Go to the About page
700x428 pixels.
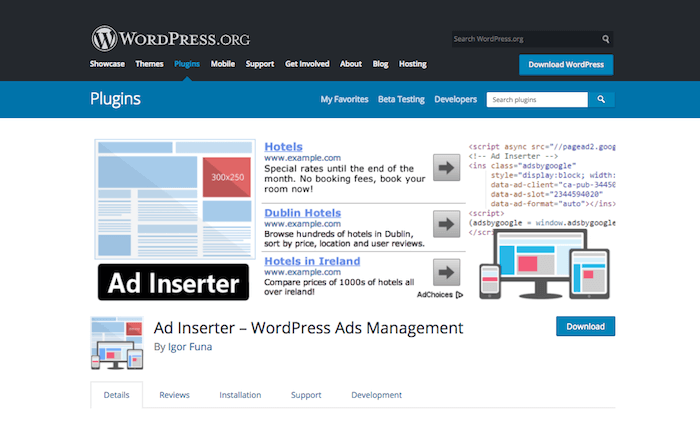(x=351, y=64)
